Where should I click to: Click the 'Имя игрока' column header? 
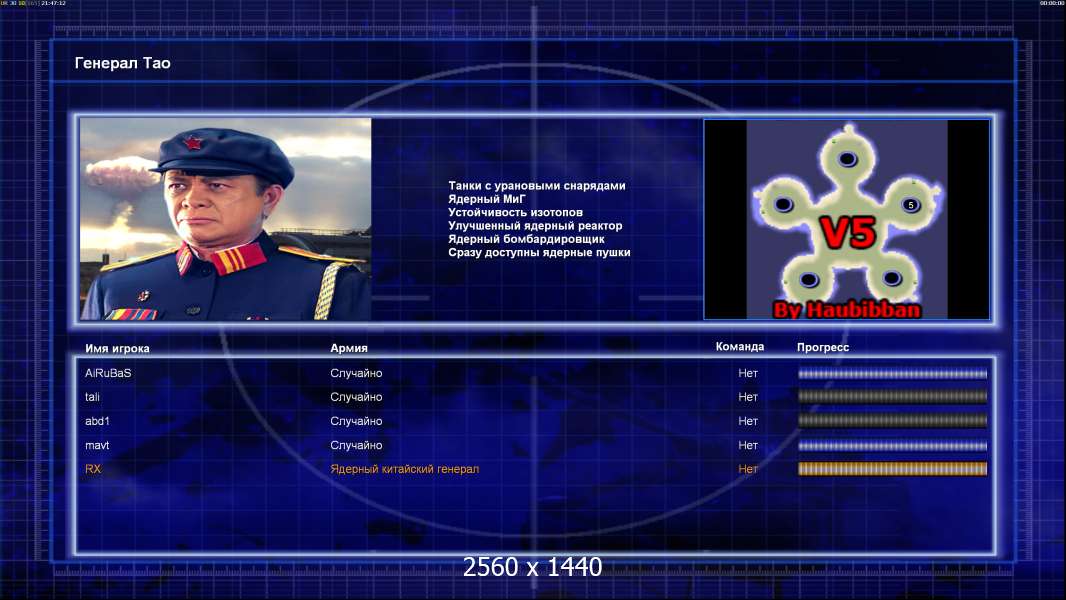coord(117,349)
